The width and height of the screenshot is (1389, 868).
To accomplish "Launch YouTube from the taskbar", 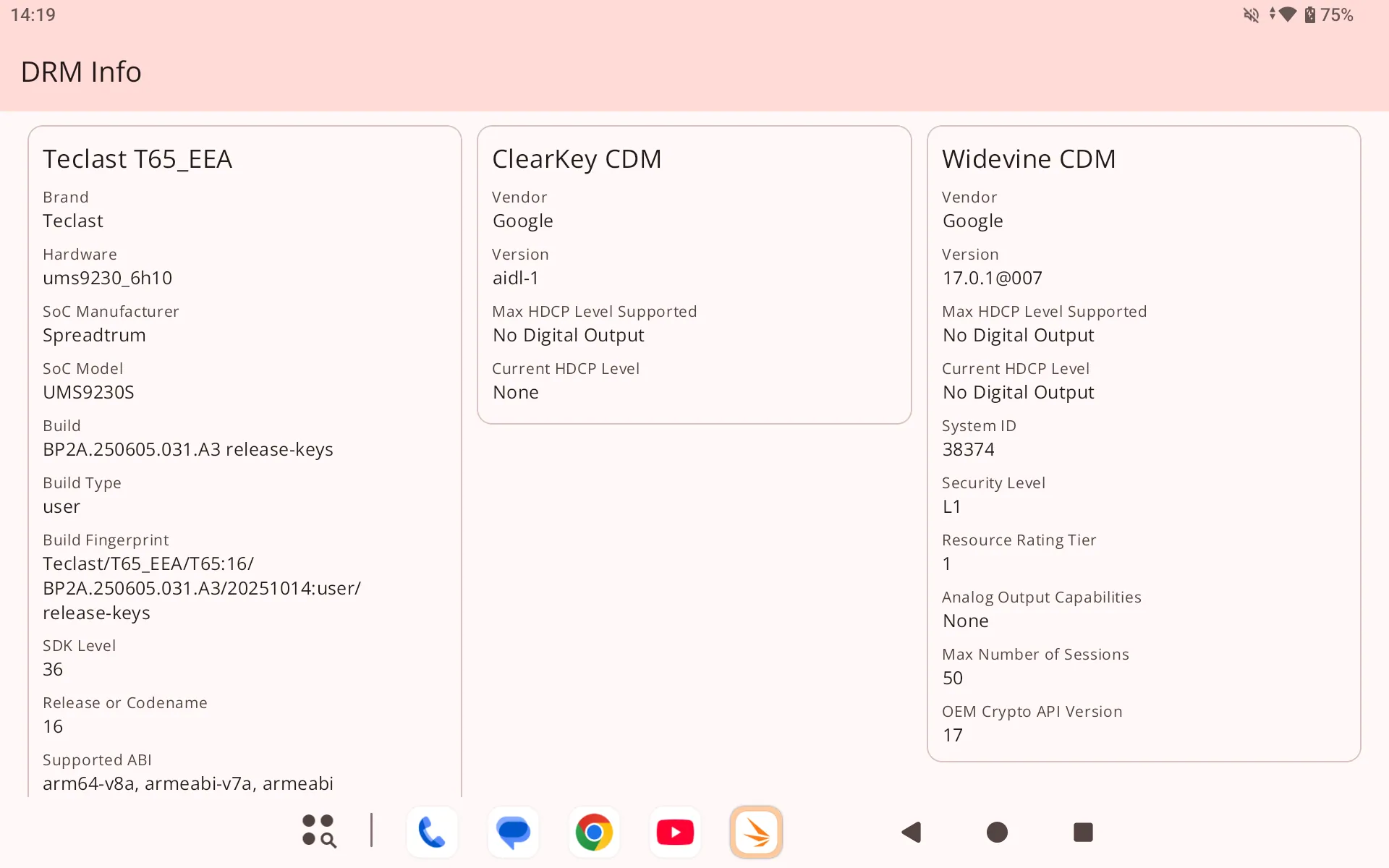I will pos(675,832).
